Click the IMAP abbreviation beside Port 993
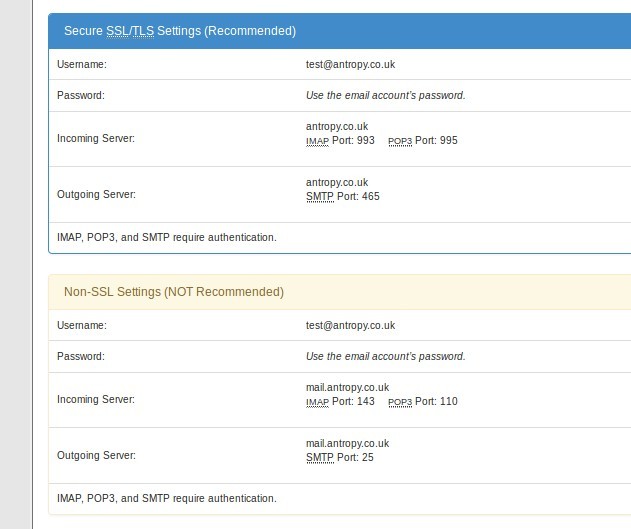The image size is (631, 529). [x=317, y=141]
